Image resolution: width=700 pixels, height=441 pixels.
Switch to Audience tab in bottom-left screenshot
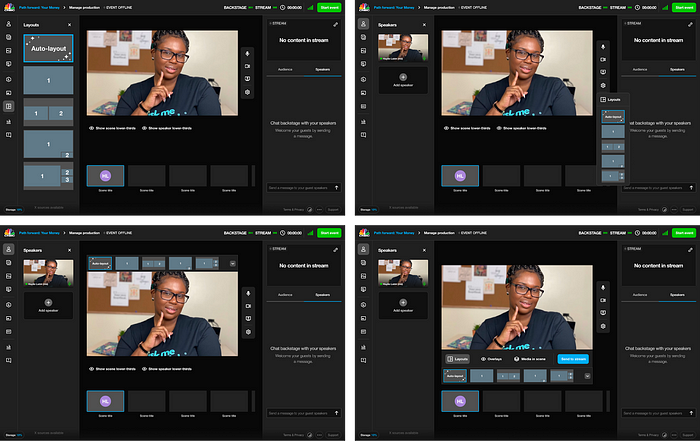pyautogui.click(x=285, y=295)
